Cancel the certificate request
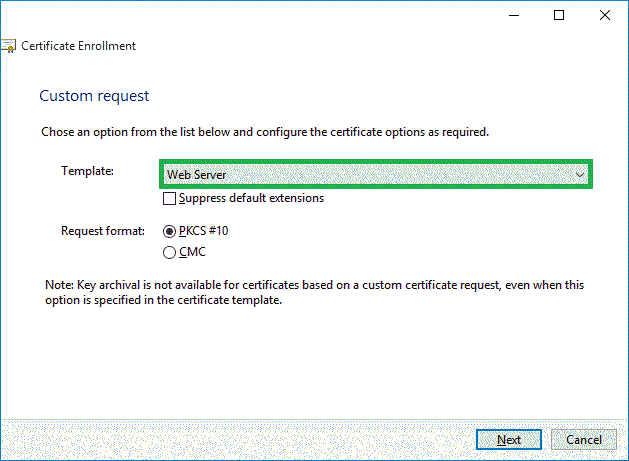 click(x=583, y=440)
